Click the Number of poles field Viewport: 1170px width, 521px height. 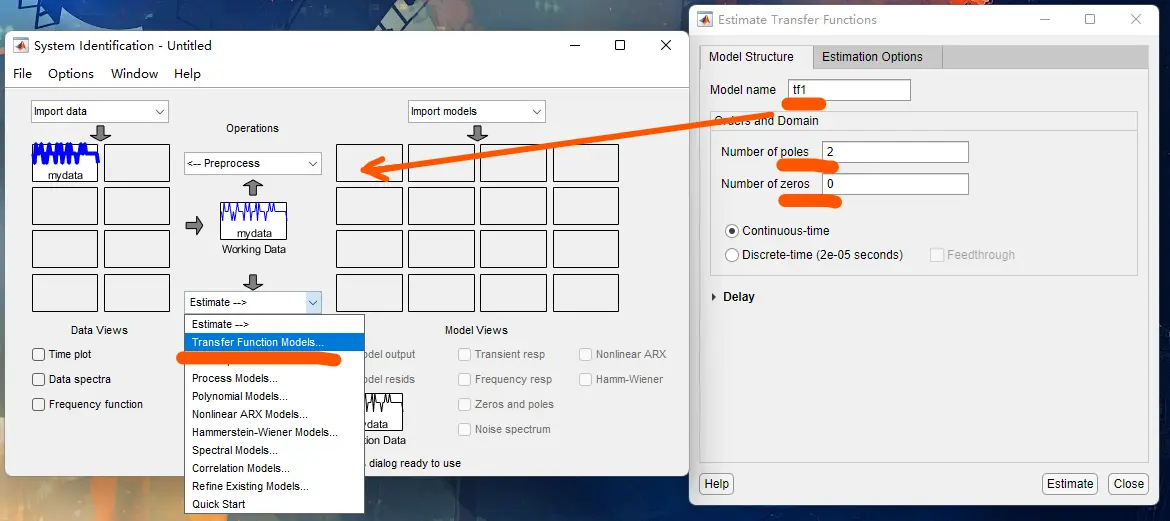point(895,152)
